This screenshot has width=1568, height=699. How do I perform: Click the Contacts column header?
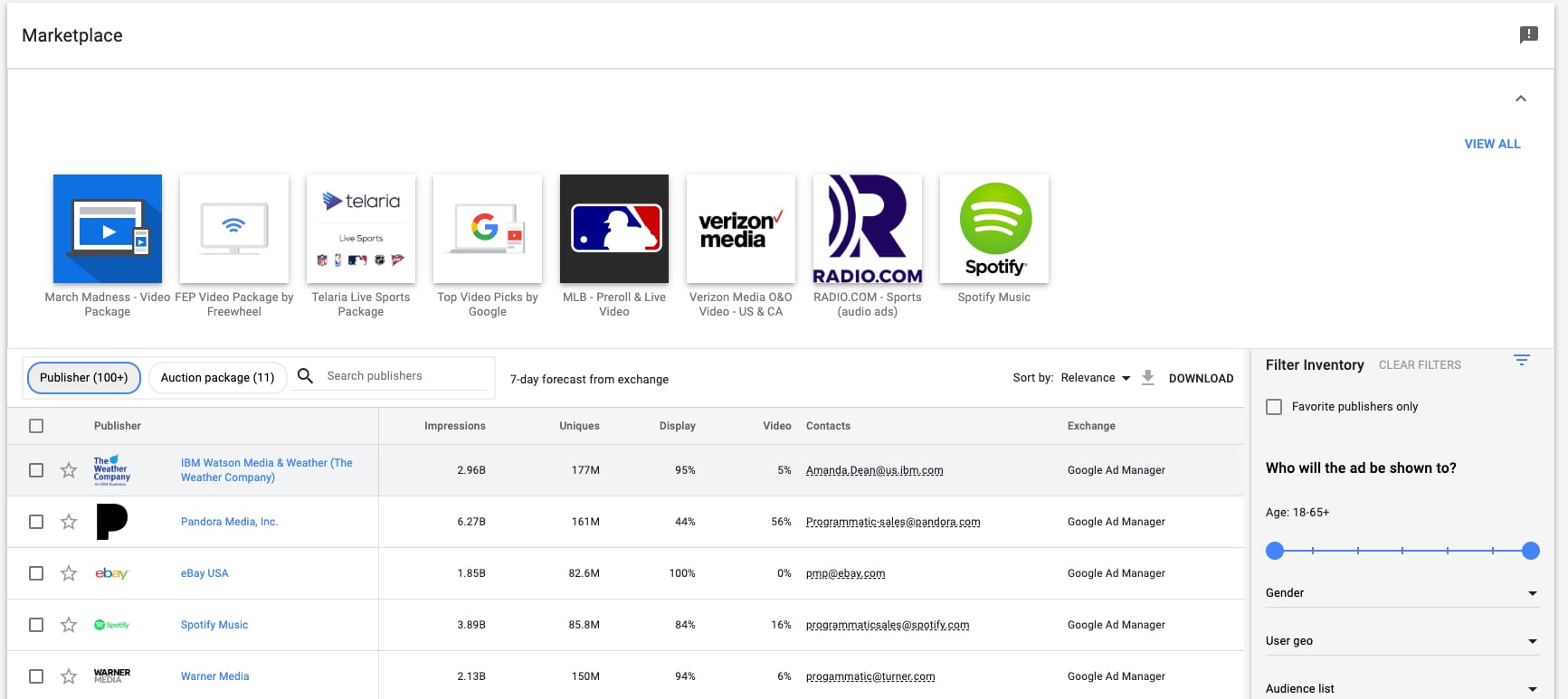coord(828,426)
